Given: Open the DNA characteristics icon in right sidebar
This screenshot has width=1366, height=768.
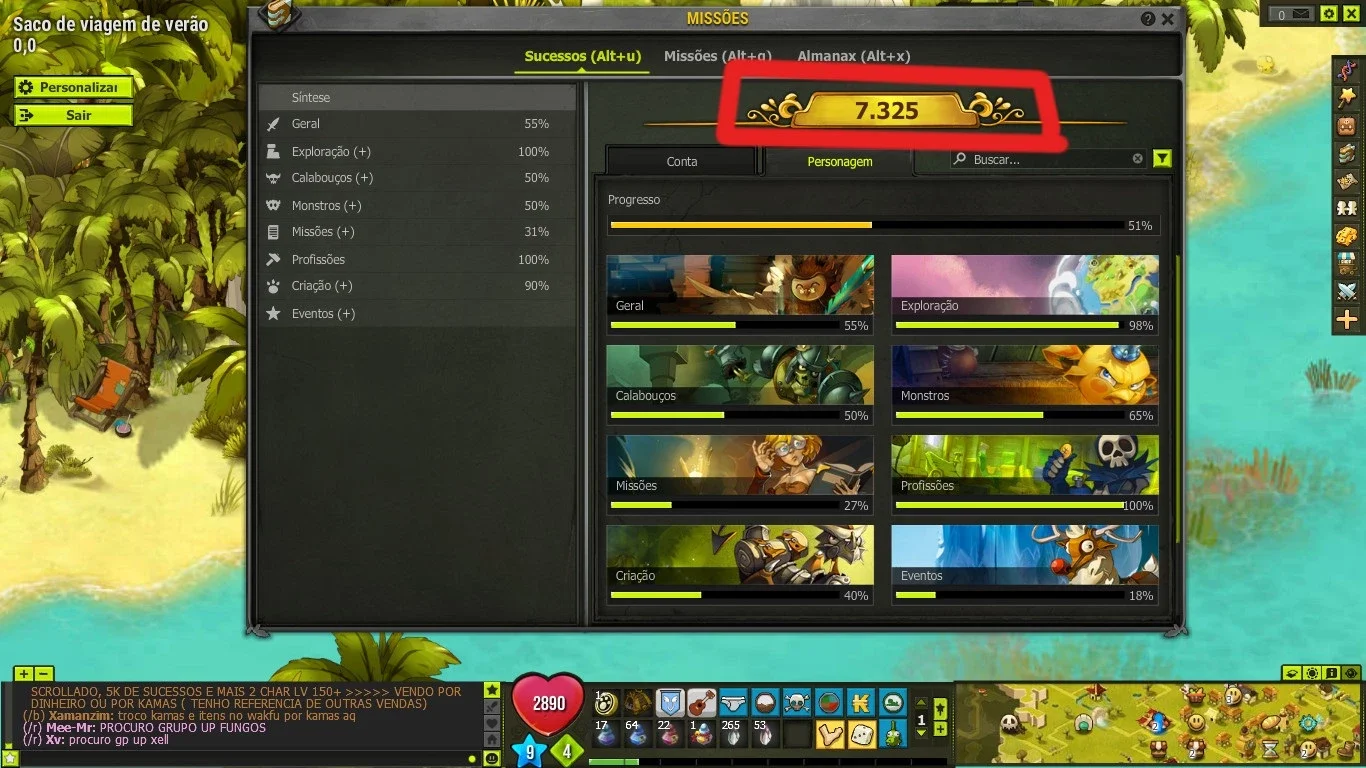Looking at the screenshot, I should click(x=1347, y=70).
